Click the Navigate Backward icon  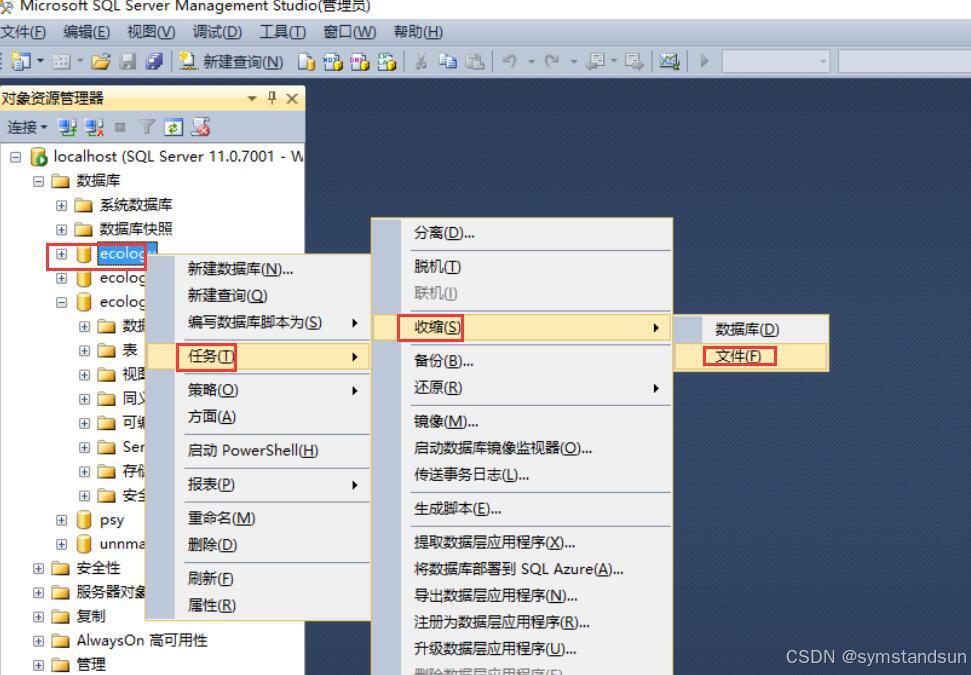pyautogui.click(x=595, y=61)
